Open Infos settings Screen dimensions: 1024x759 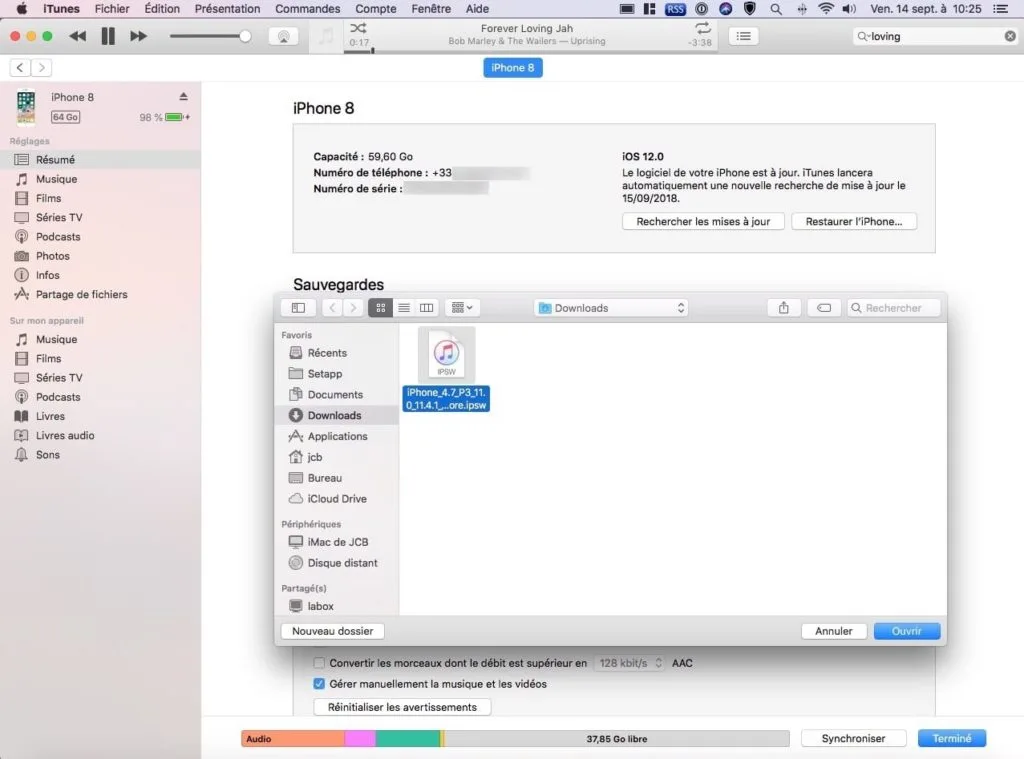pyautogui.click(x=100, y=275)
